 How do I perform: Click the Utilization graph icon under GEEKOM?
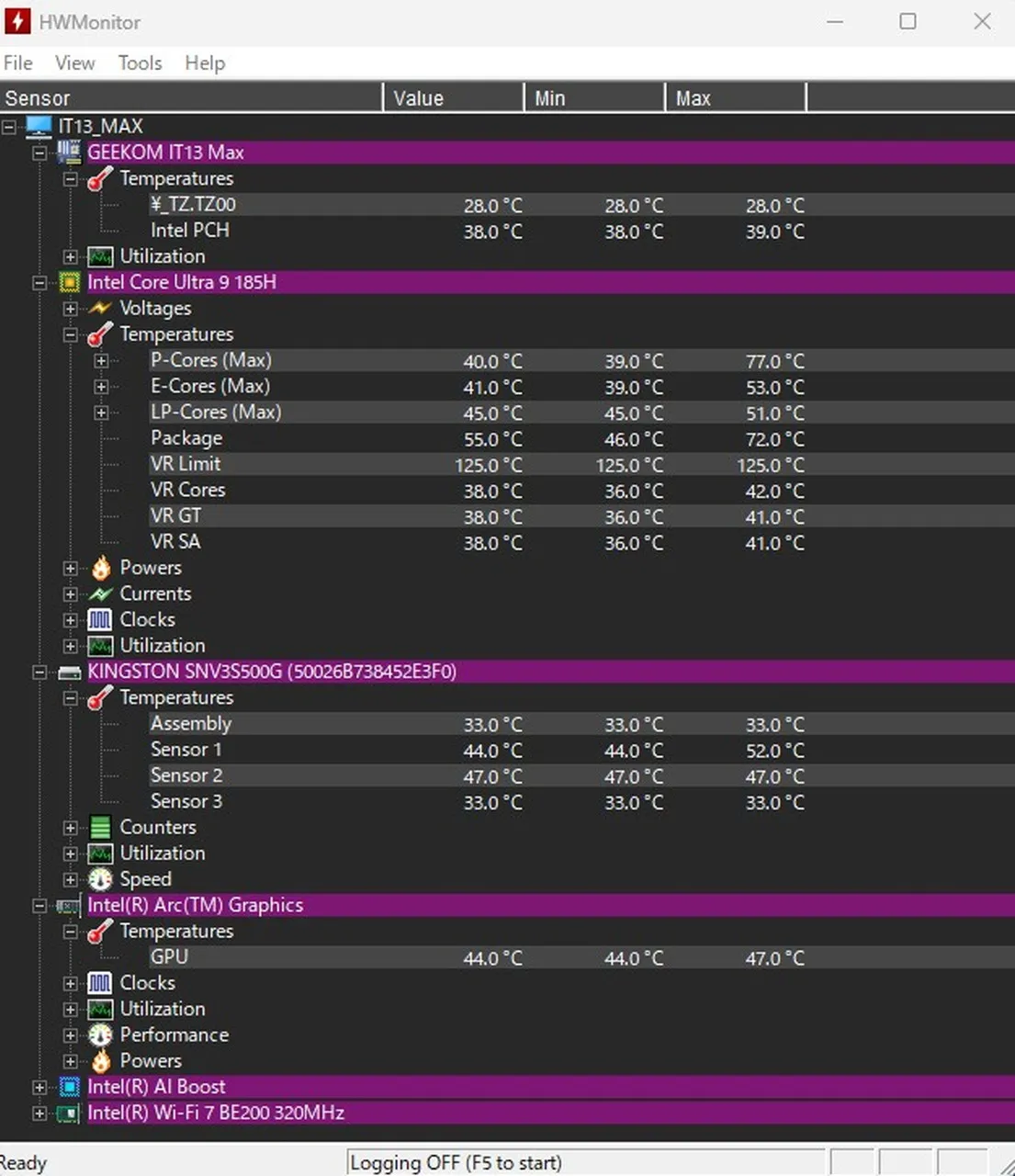tap(100, 256)
